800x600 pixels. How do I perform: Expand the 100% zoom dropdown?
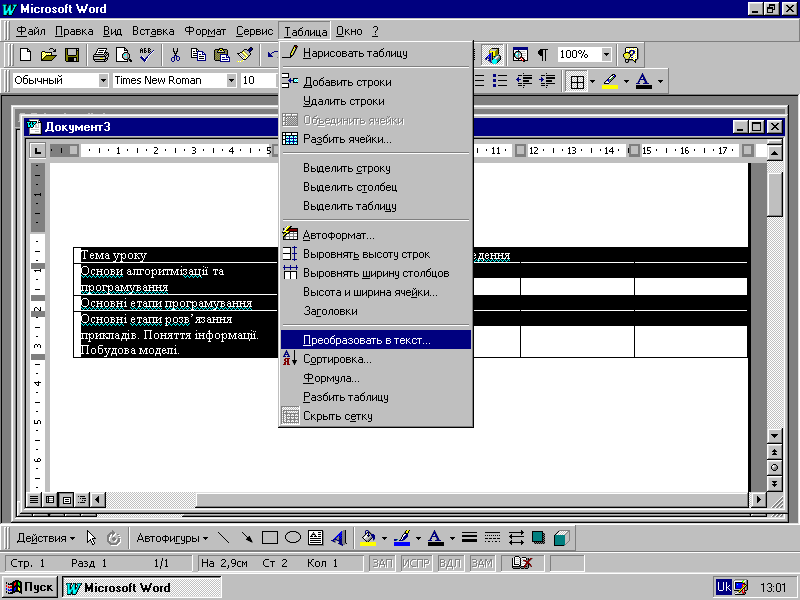[x=607, y=55]
